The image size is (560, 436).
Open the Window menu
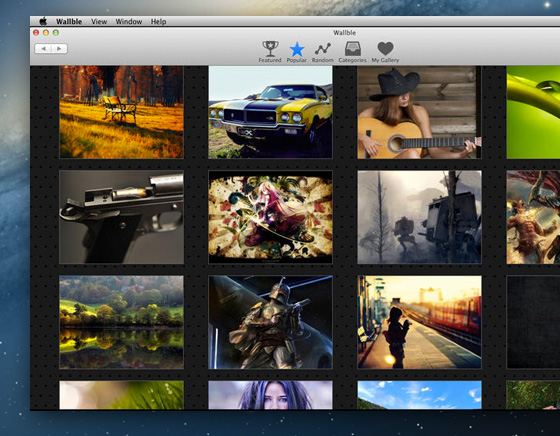(x=129, y=21)
